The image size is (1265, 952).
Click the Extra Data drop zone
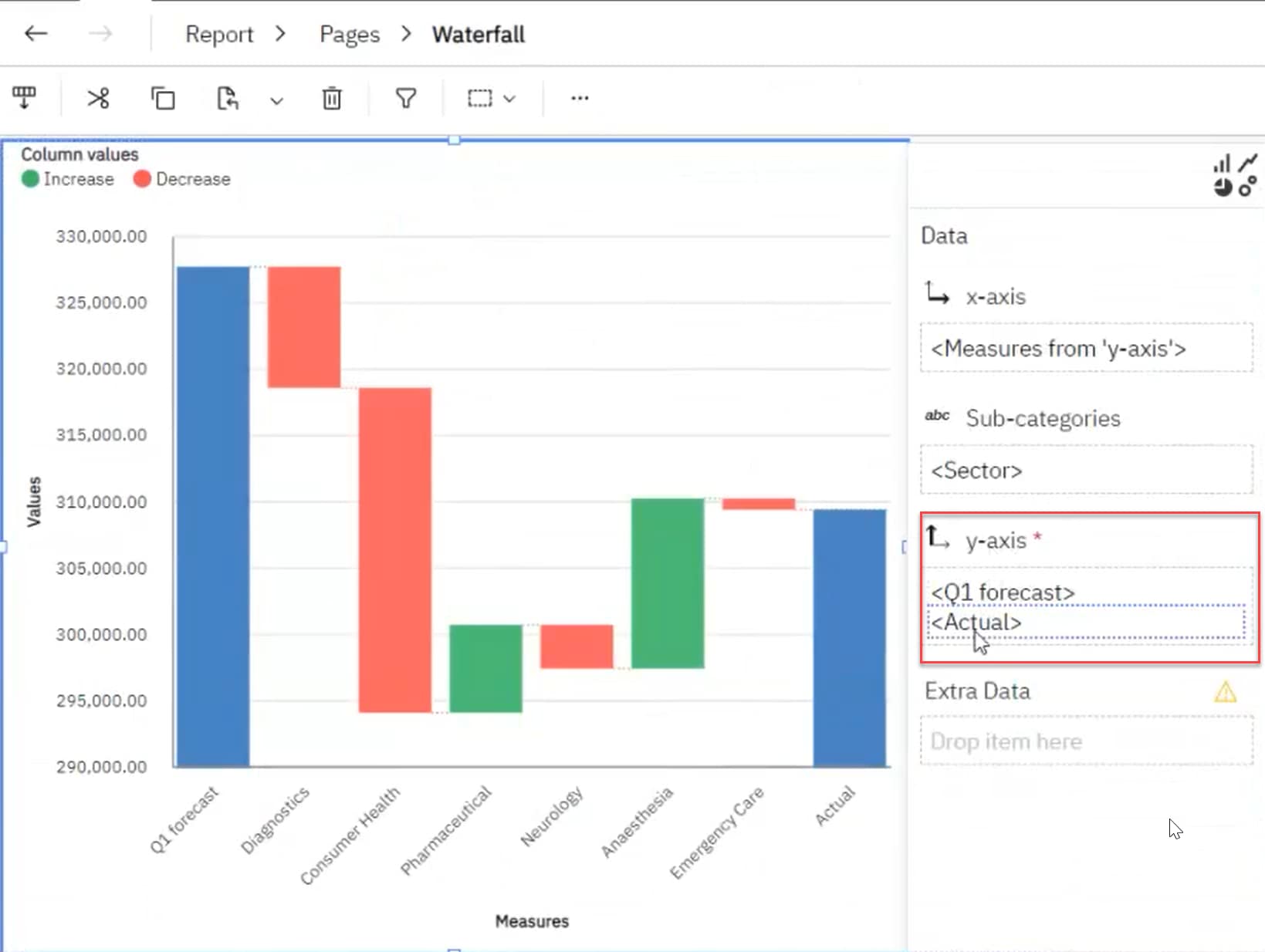[x=1086, y=741]
